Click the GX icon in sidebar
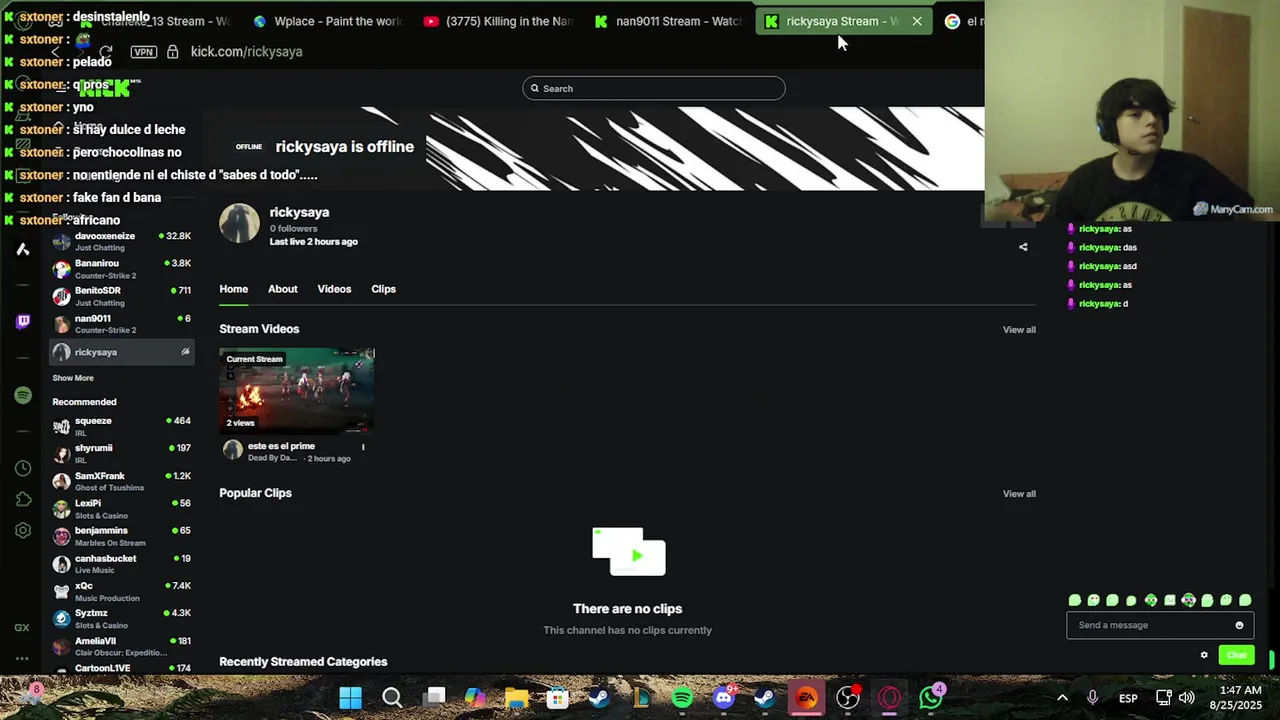The image size is (1280, 720). tap(22, 628)
